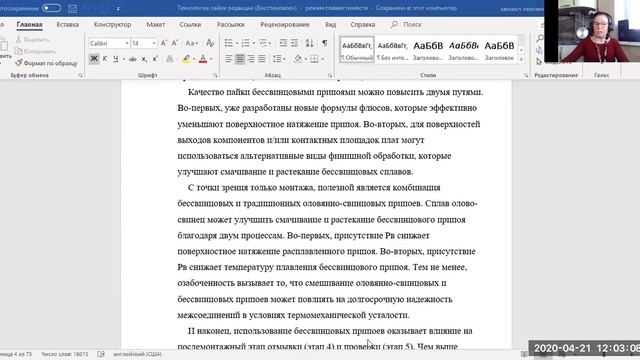Expand bullets list dropdown arrow
The width and height of the screenshot is (640, 360).
pos(237,43)
